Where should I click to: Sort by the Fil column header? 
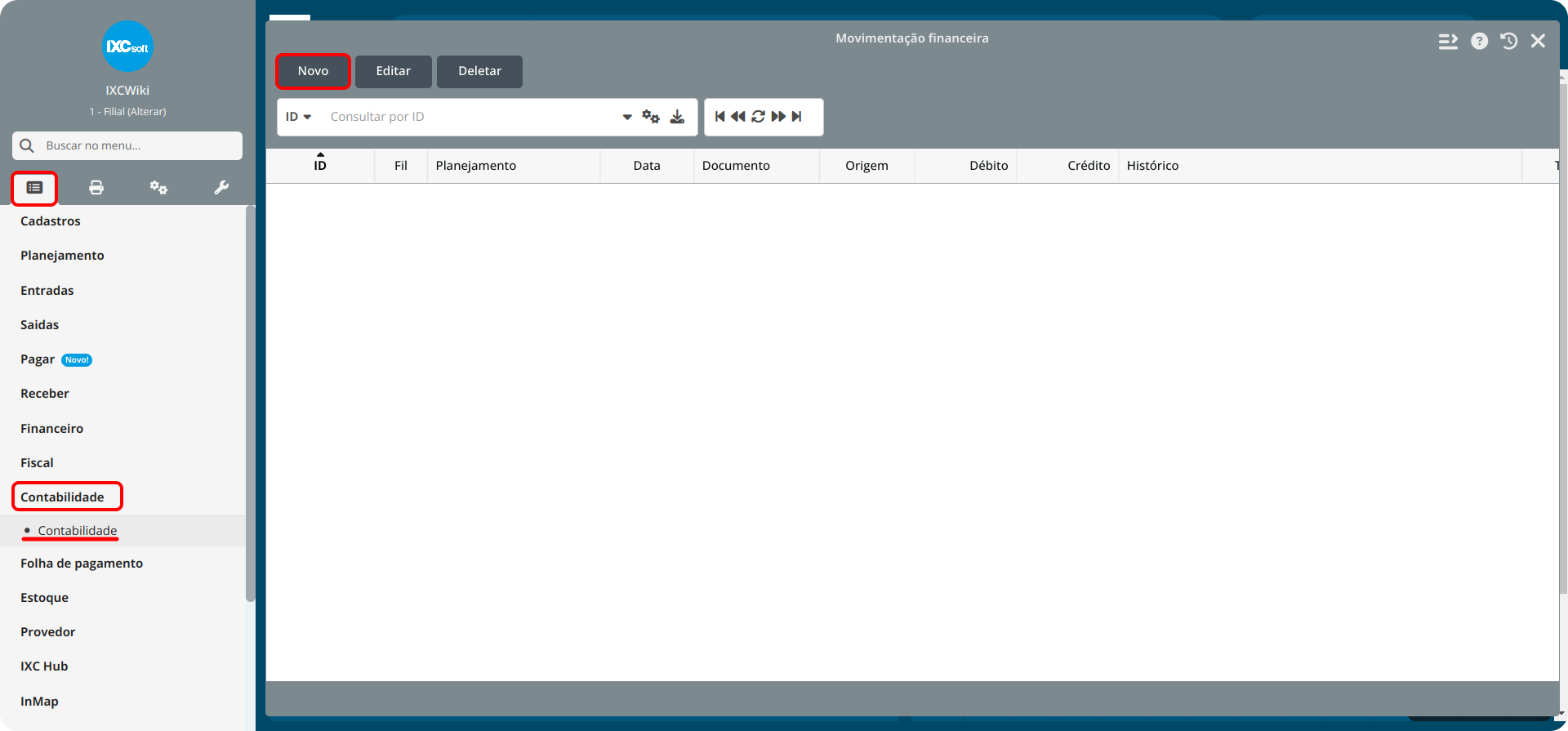coord(401,166)
